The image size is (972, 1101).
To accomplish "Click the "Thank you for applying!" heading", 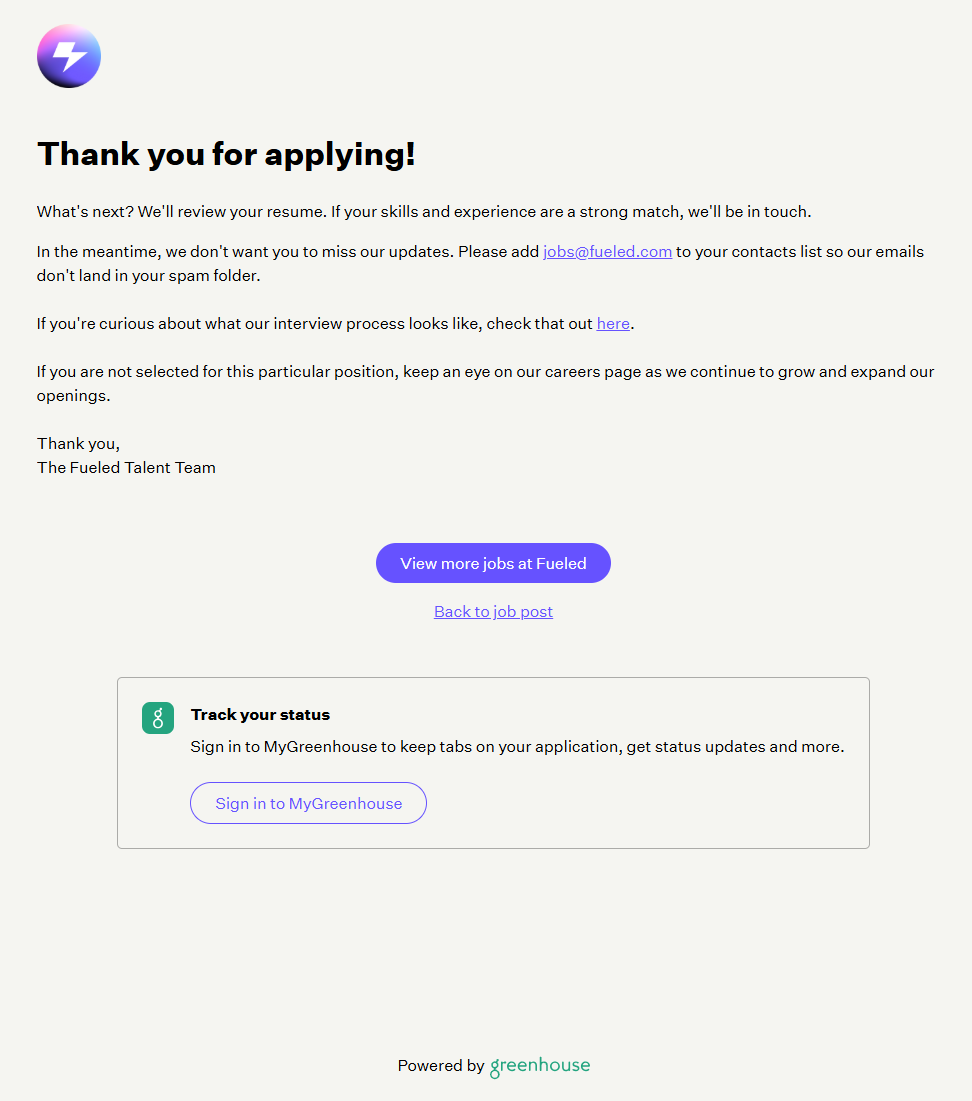I will (x=226, y=154).
